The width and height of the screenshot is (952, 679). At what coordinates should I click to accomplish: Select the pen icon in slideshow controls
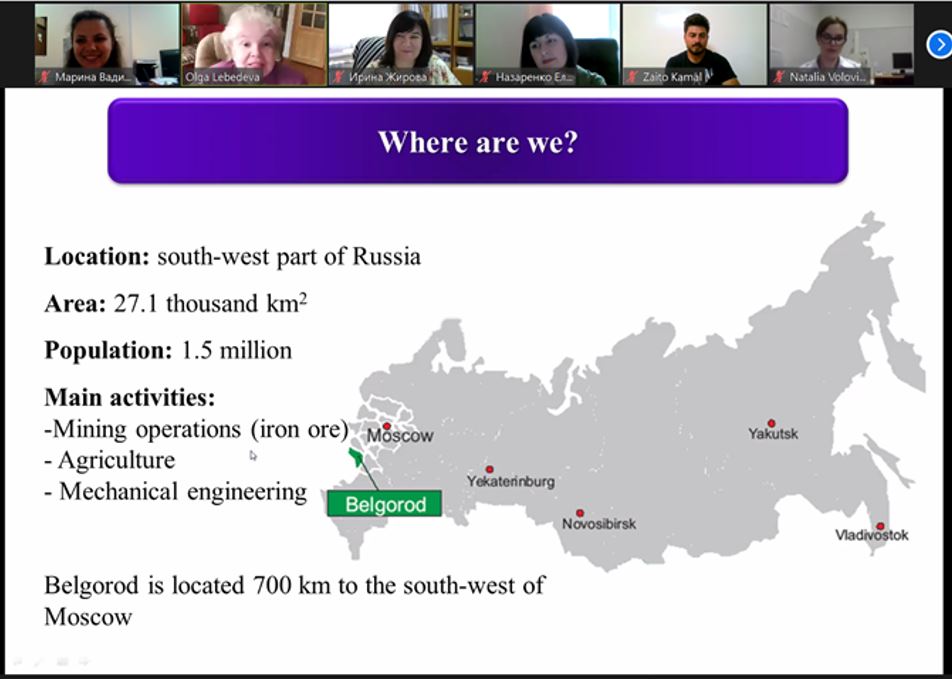click(38, 662)
